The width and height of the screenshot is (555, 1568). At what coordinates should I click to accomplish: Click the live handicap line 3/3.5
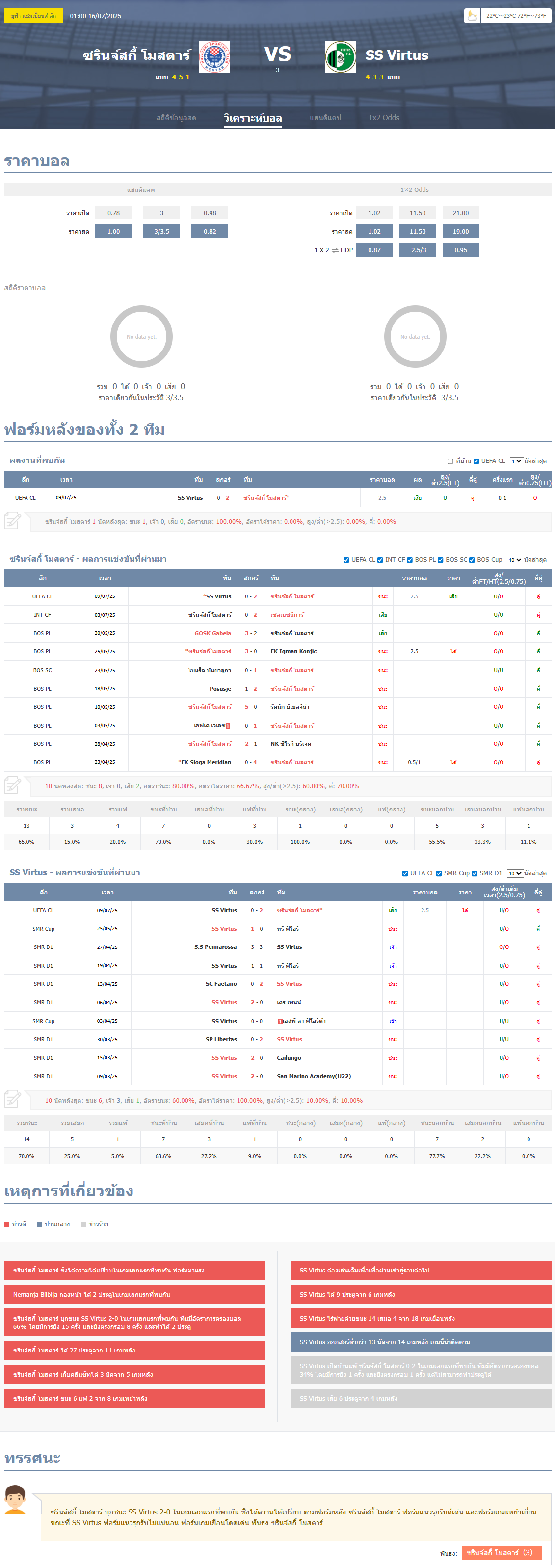click(161, 231)
